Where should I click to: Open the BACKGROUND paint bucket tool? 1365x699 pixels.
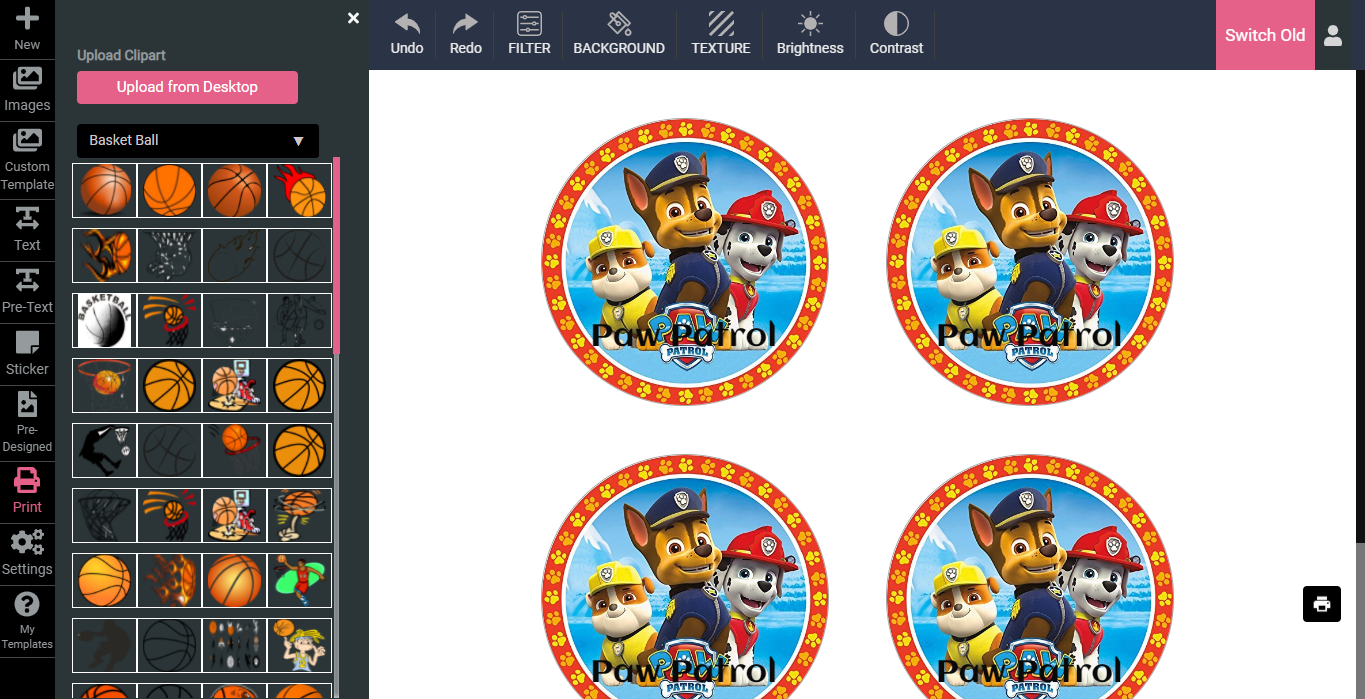(618, 24)
